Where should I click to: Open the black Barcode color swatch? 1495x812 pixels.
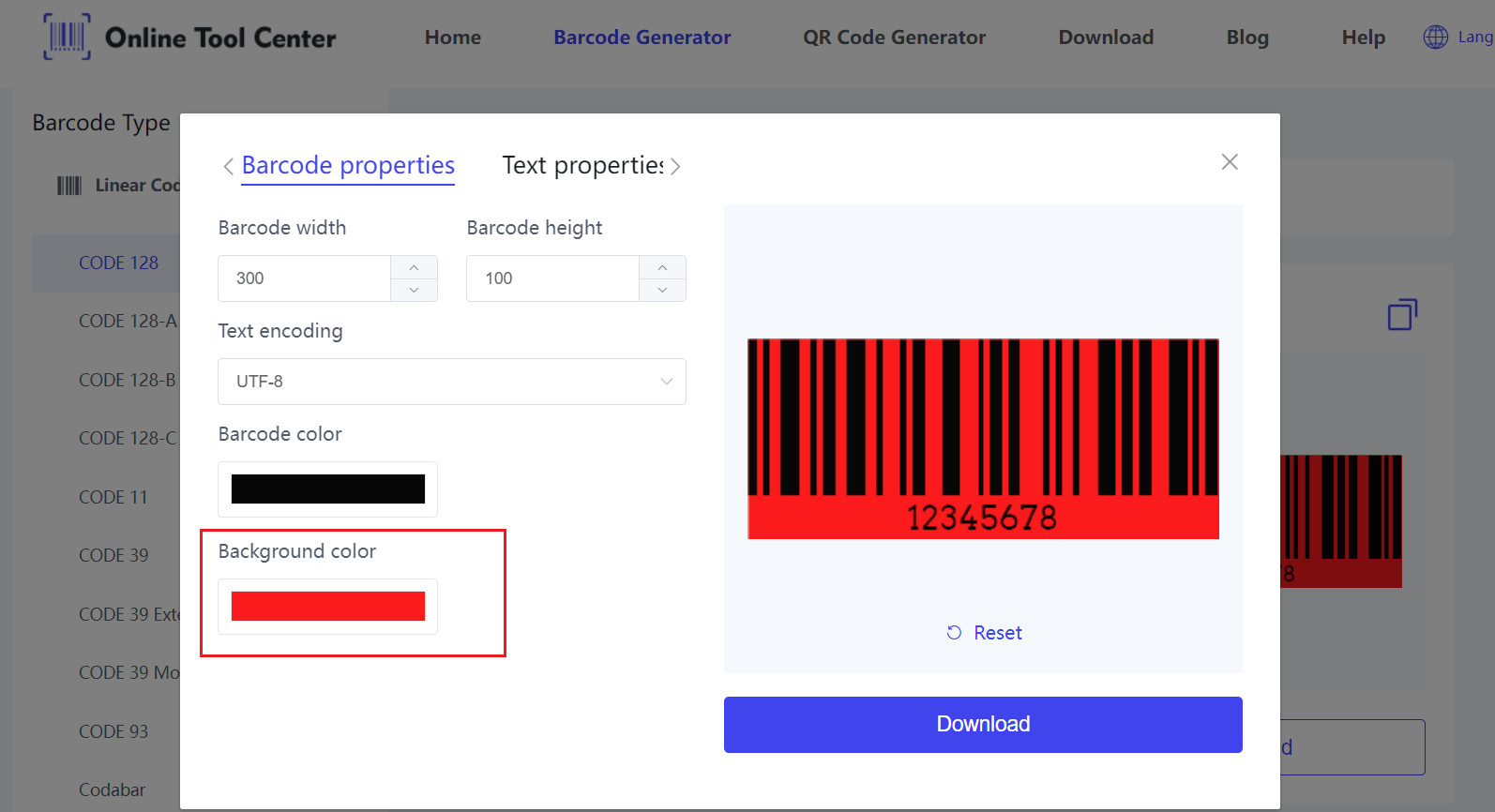(327, 489)
